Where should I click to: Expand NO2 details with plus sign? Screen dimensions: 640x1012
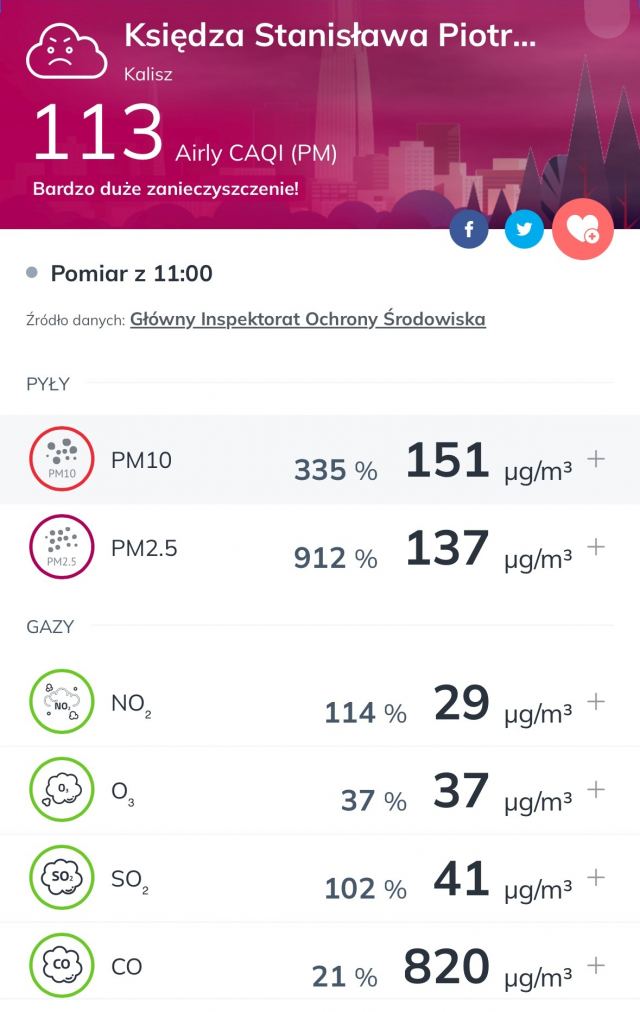596,702
